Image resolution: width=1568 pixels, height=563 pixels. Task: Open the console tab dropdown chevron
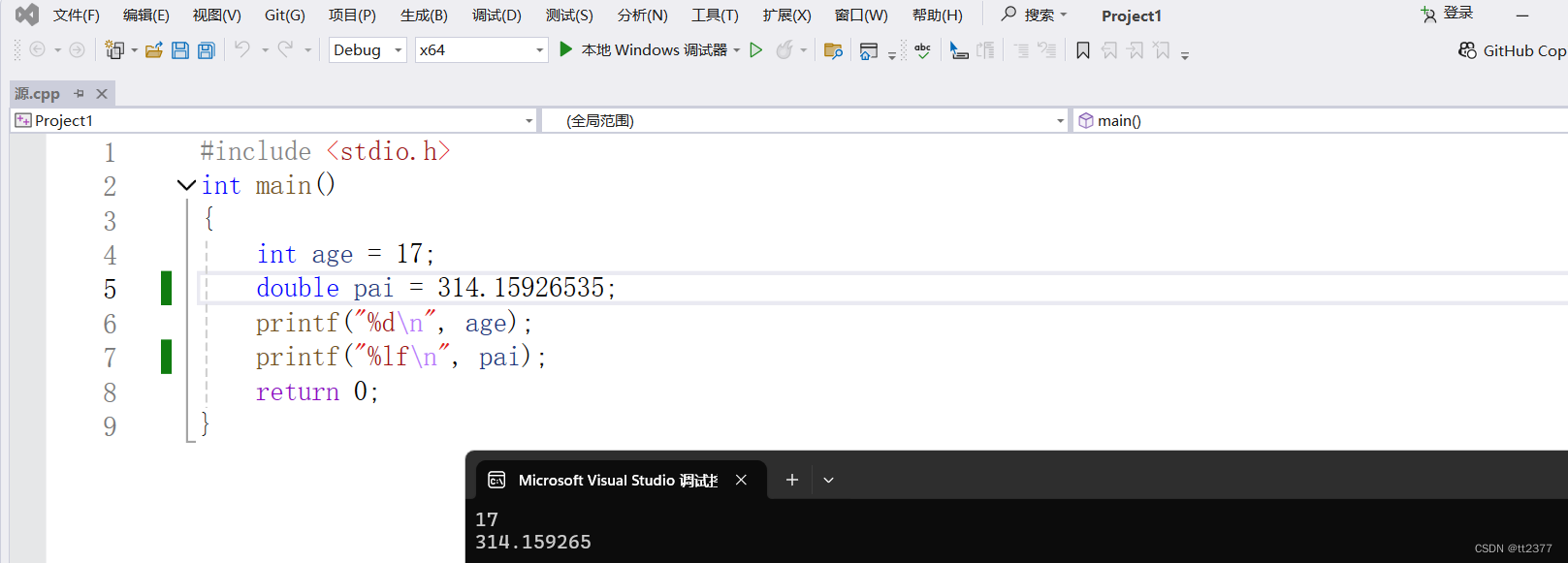[829, 480]
